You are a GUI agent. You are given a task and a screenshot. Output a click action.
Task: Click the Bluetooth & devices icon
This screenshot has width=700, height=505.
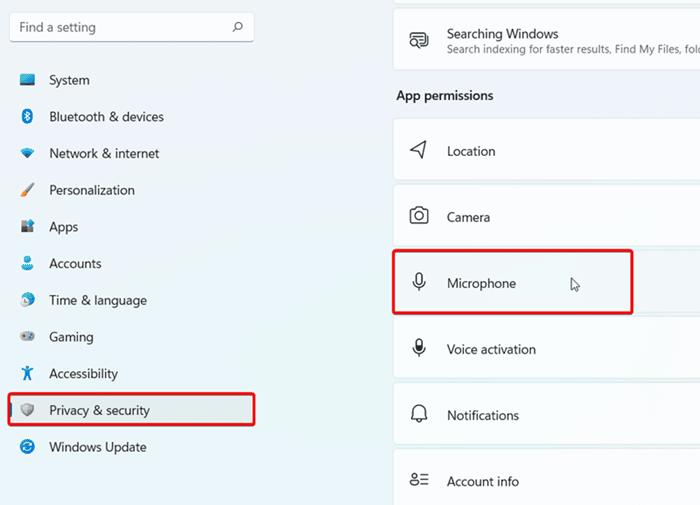tap(28, 117)
